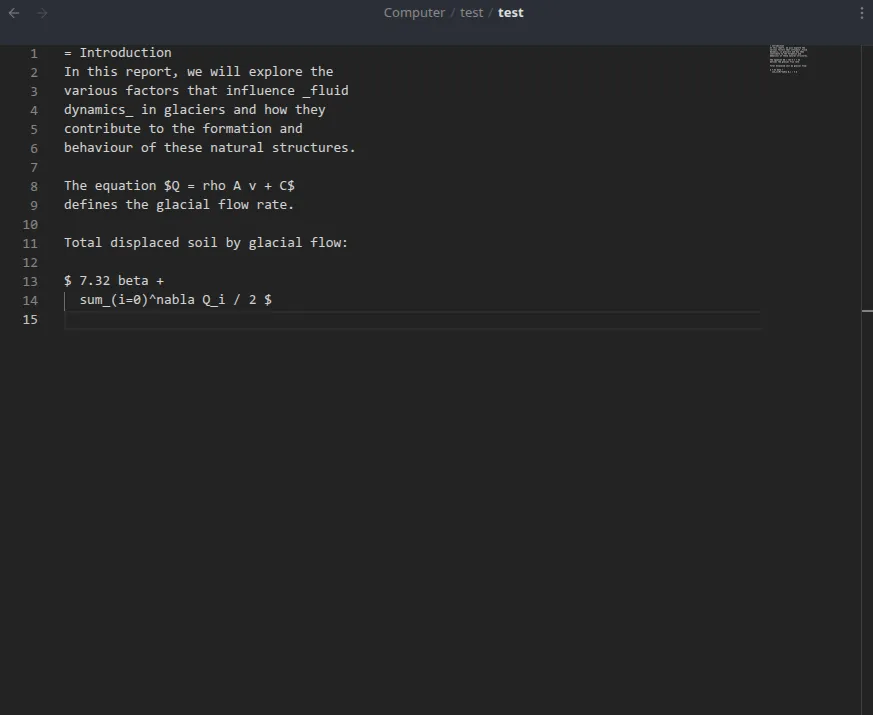
Task: Click line number 8 in the gutter
Action: click(x=34, y=185)
